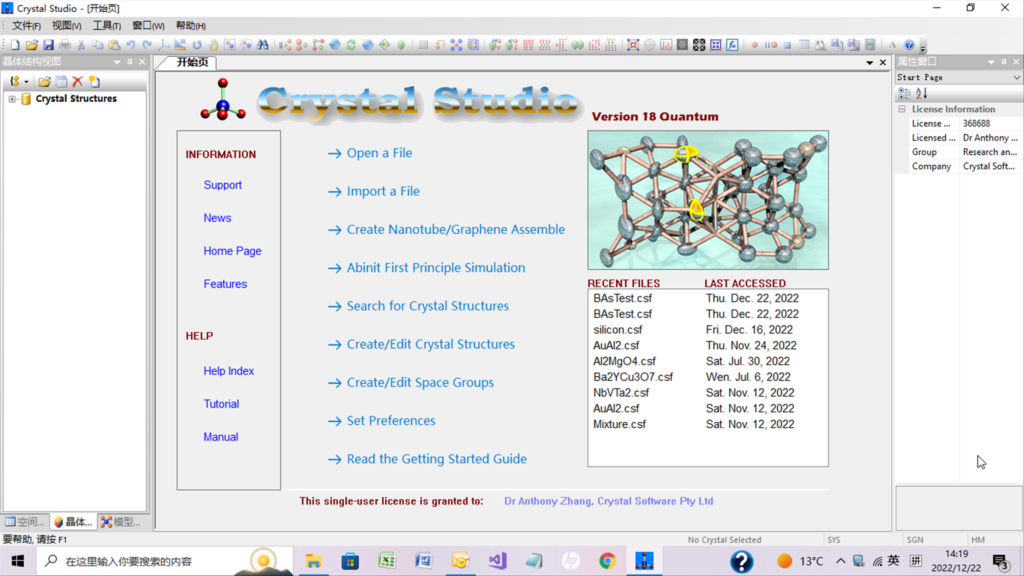Toggle categorized view in properties panel
Viewport: 1024px width, 576px height.
[x=904, y=93]
